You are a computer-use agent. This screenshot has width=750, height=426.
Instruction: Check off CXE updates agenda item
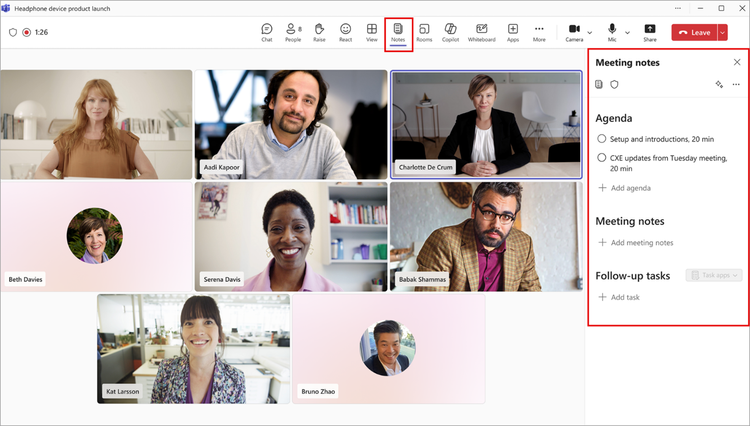point(602,157)
